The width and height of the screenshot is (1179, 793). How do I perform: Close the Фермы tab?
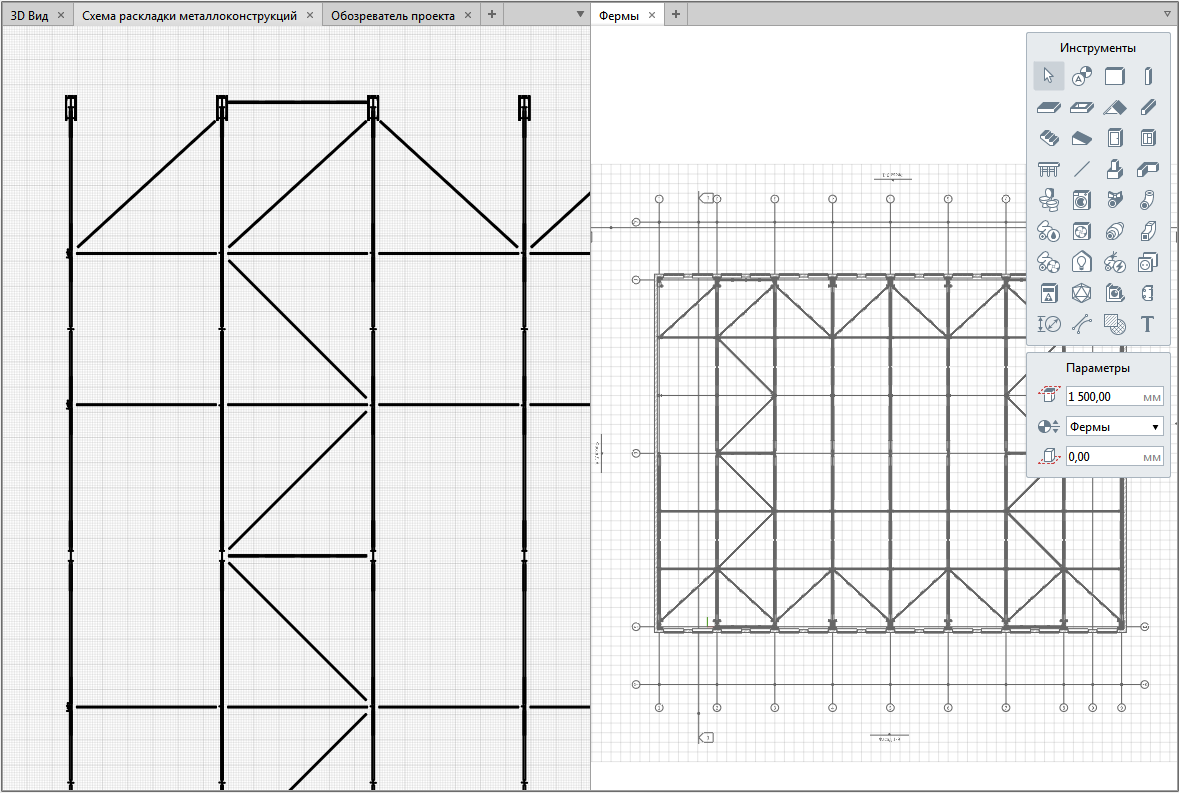pos(652,15)
